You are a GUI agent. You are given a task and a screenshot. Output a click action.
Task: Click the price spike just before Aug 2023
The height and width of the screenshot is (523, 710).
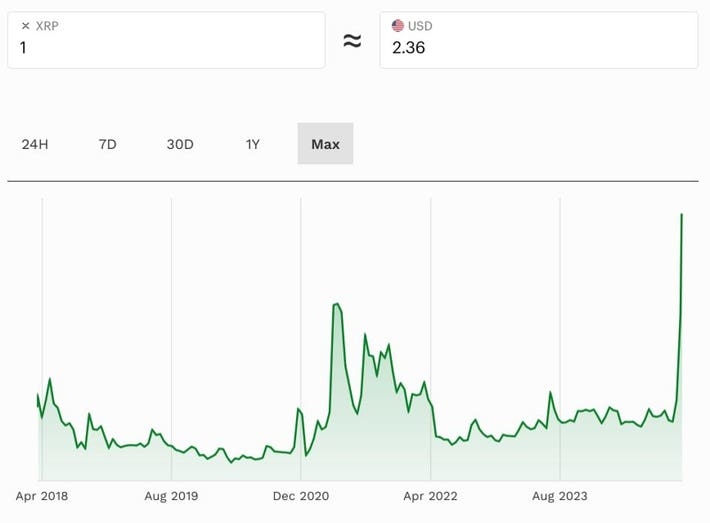point(550,392)
